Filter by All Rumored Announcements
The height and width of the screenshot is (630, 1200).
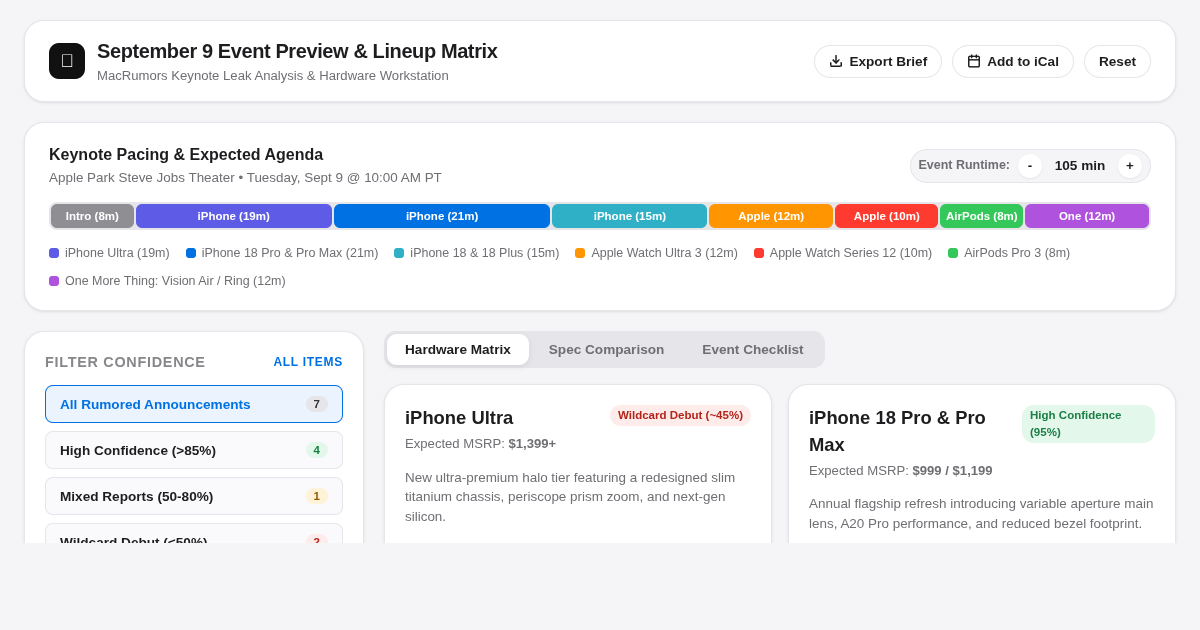tap(194, 404)
